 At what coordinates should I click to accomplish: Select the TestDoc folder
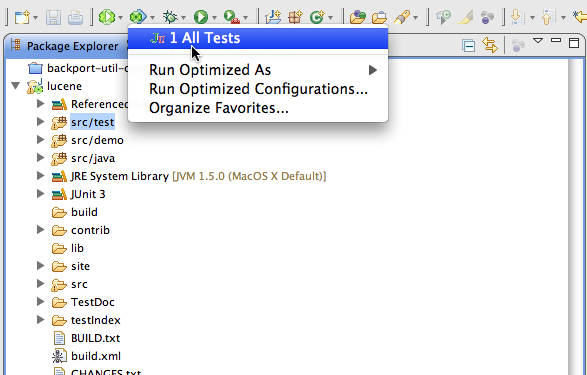tap(92, 302)
